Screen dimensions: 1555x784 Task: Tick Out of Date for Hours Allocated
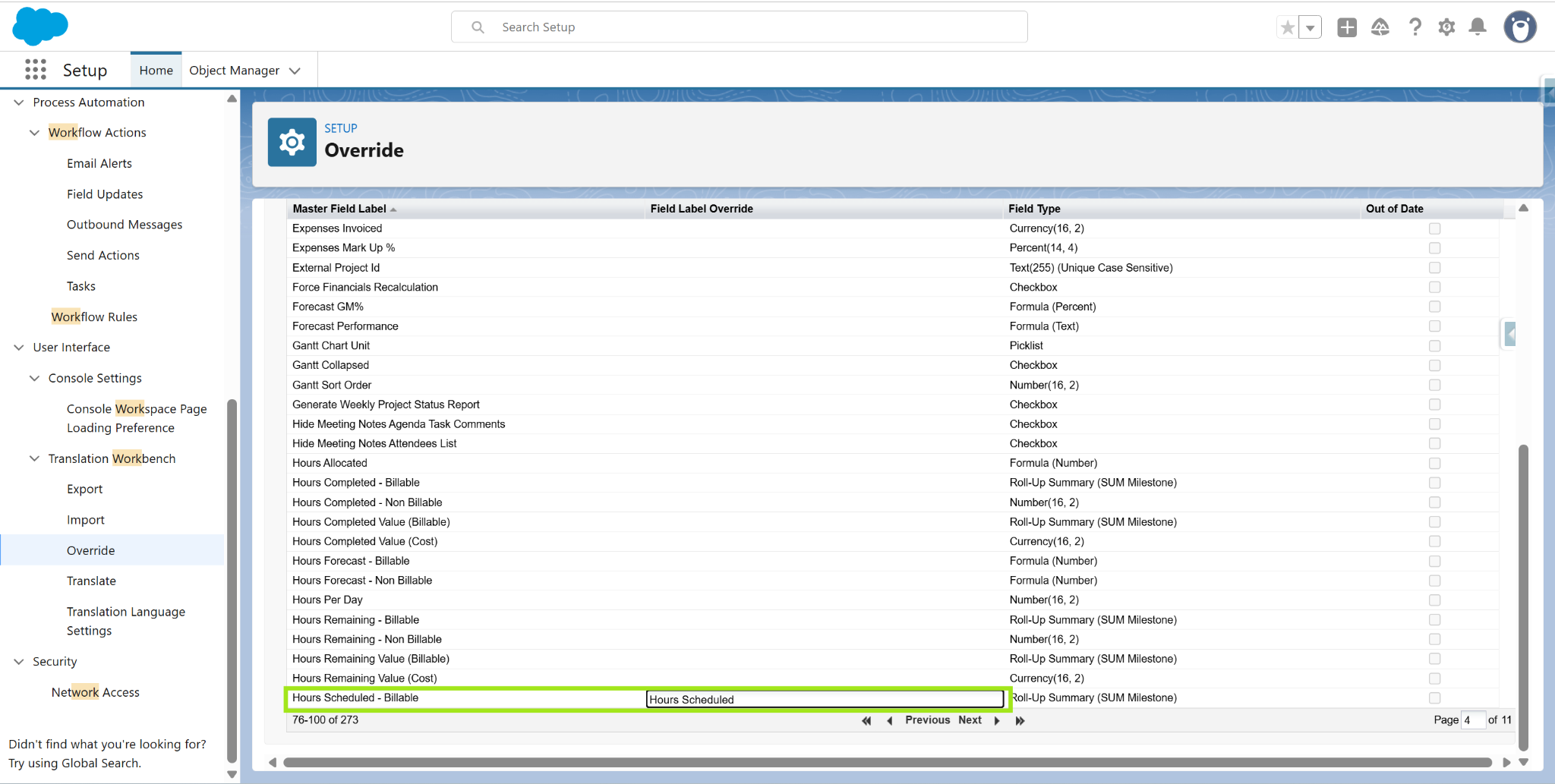click(x=1434, y=463)
